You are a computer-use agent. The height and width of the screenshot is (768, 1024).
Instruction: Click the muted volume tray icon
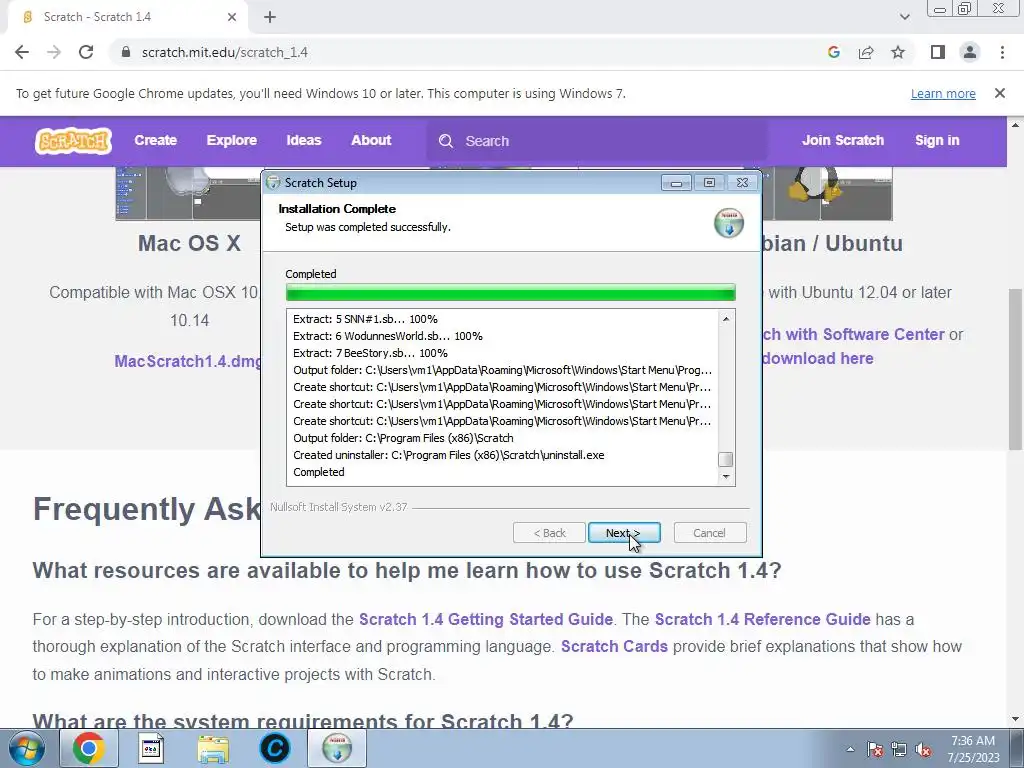923,749
